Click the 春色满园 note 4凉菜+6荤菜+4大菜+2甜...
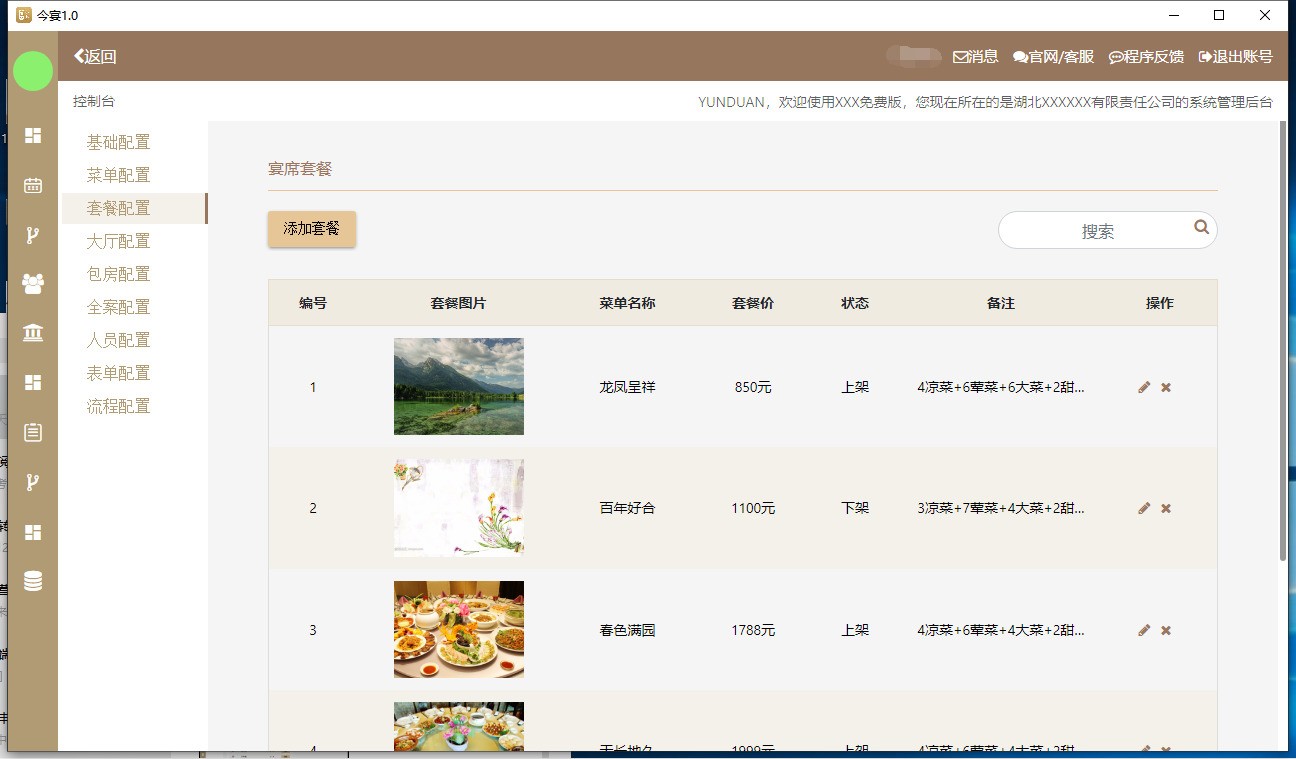Viewport: 1296px width, 759px height. pos(1001,630)
